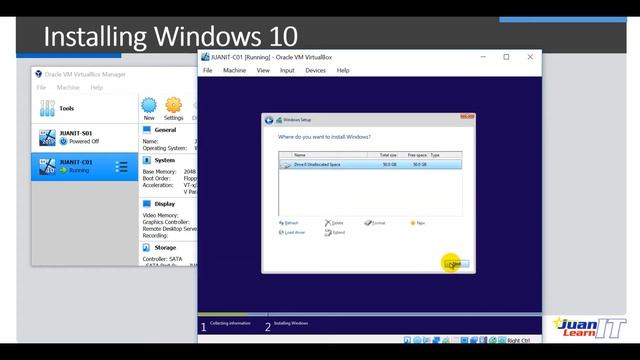This screenshot has width=640, height=360.
Task: Click the Format partition option
Action: pos(375,223)
